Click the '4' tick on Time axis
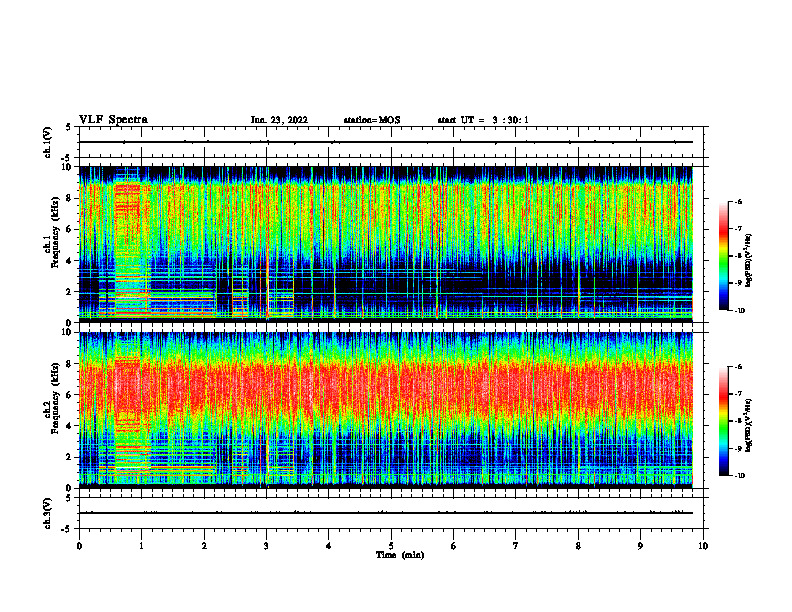 [329, 546]
